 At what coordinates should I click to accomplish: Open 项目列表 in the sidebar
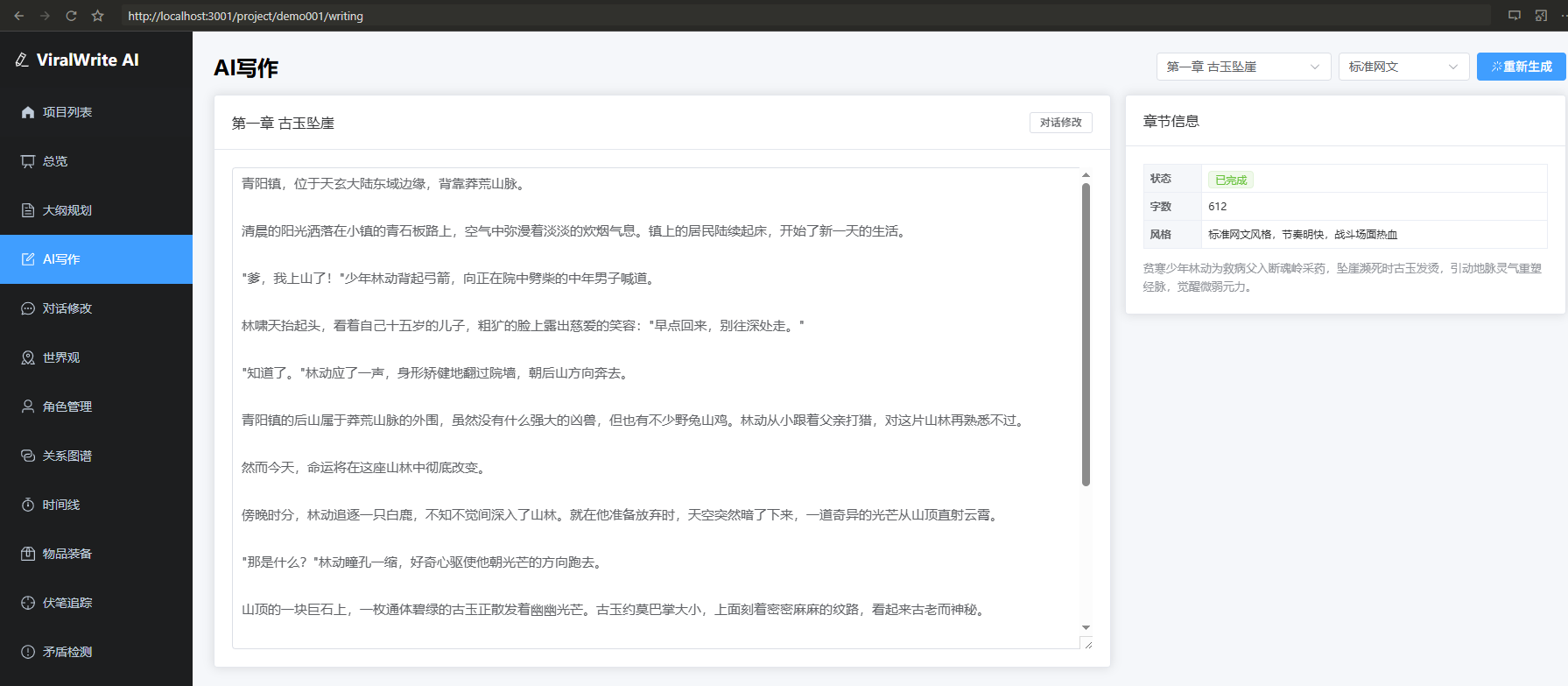96,112
